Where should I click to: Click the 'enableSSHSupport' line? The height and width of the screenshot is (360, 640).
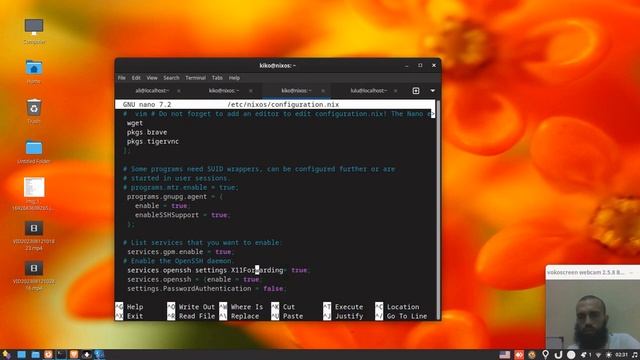pyautogui.click(x=182, y=215)
